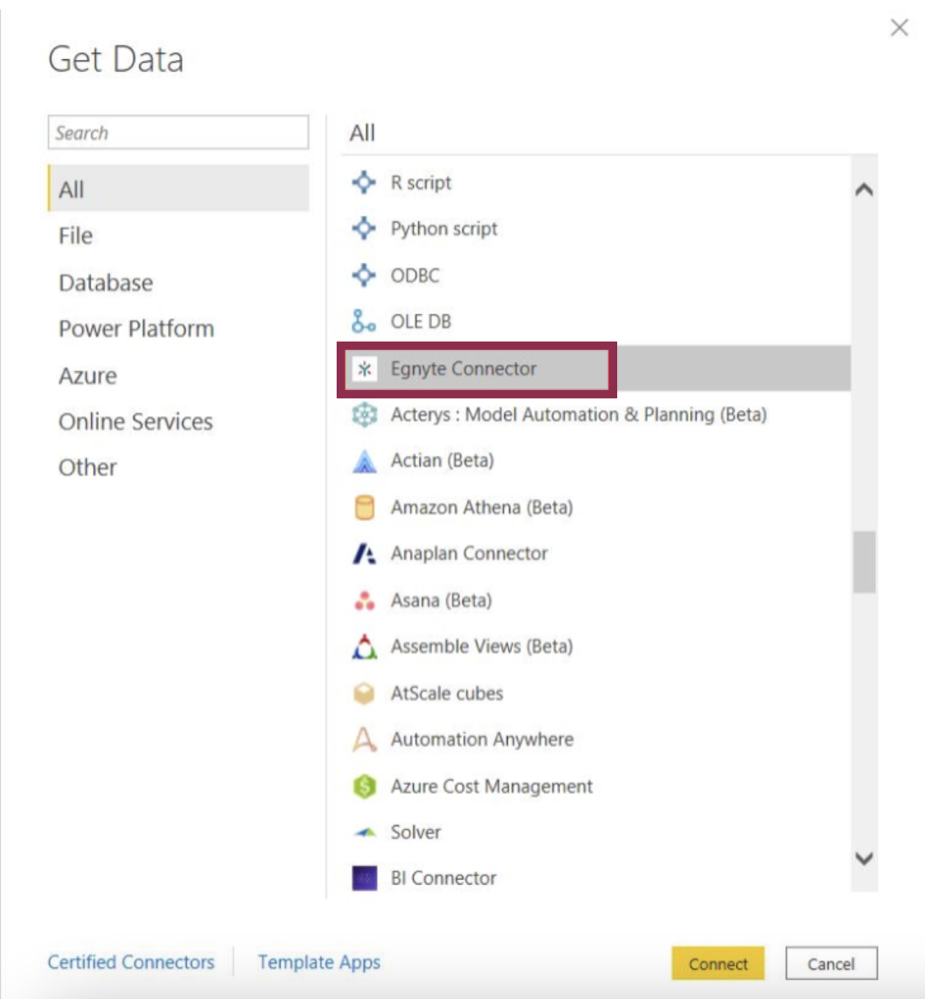Select the Python script text
The height and width of the screenshot is (999, 925).
click(444, 229)
